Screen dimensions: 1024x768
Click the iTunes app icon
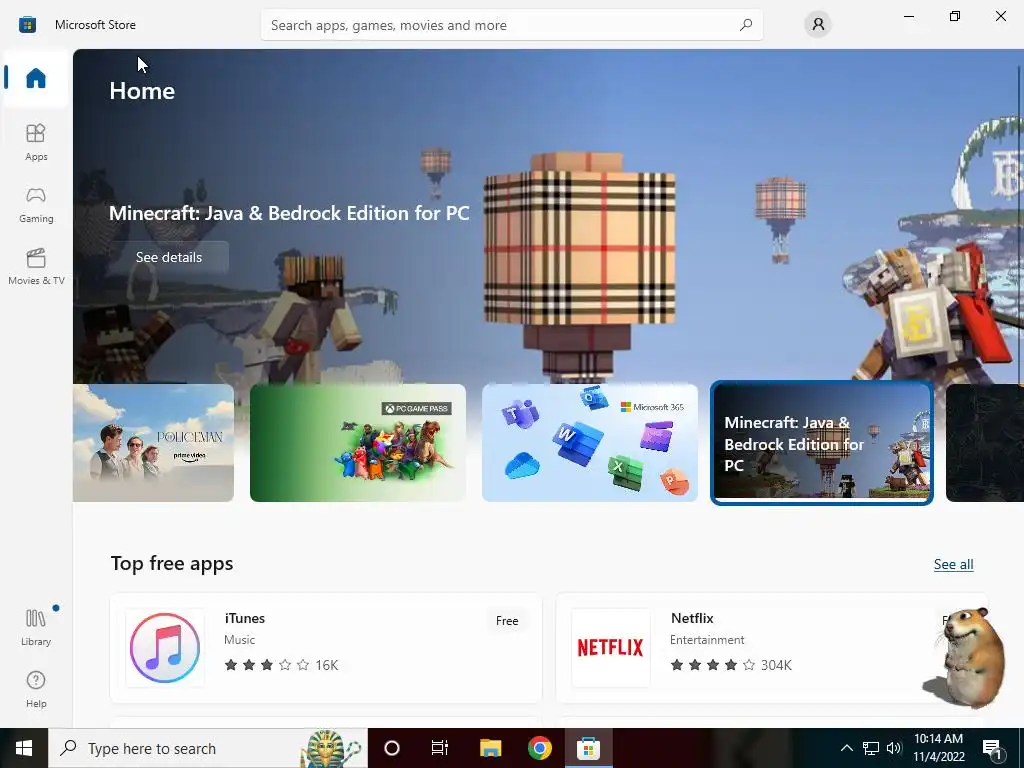(x=165, y=648)
